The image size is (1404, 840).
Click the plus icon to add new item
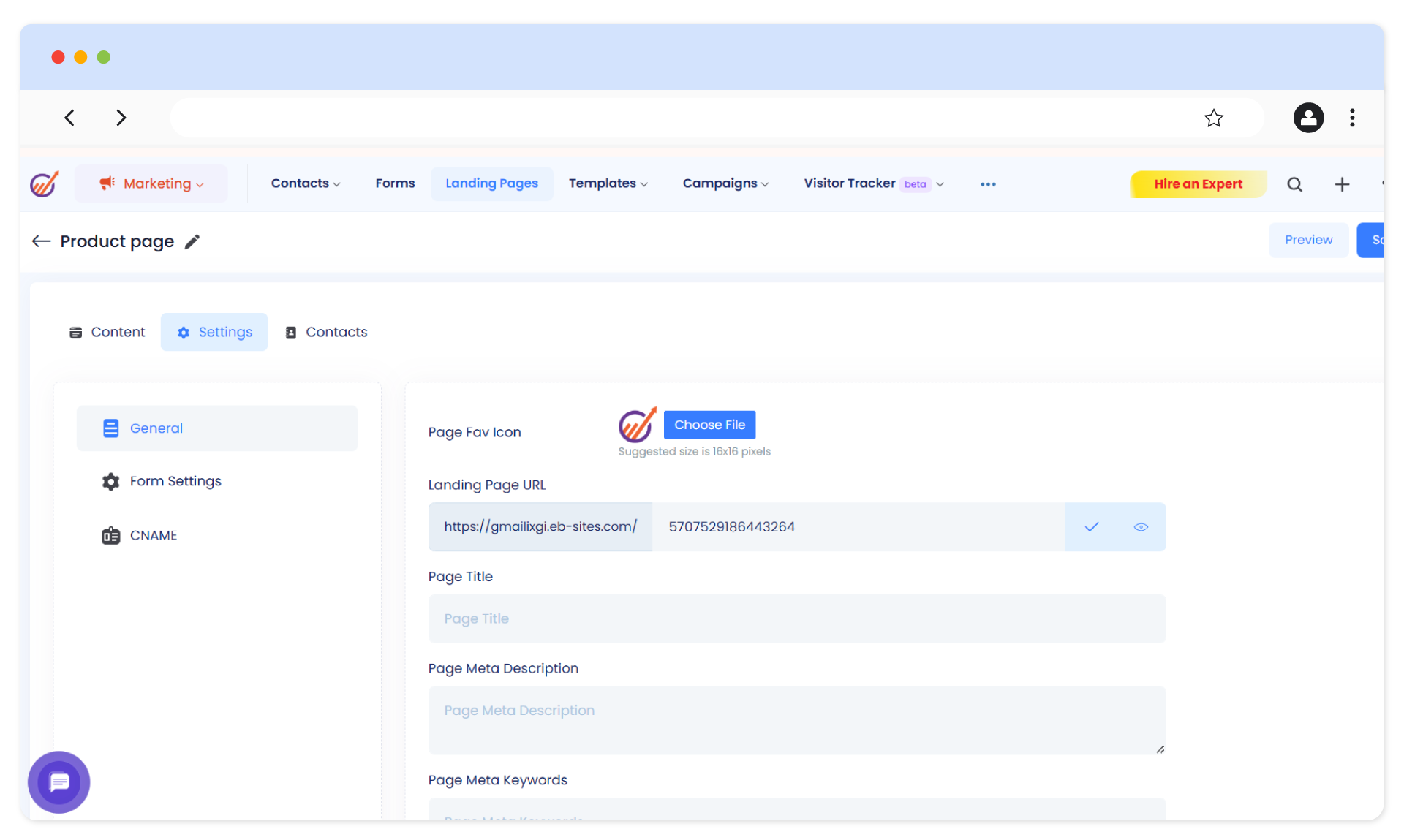tap(1343, 184)
